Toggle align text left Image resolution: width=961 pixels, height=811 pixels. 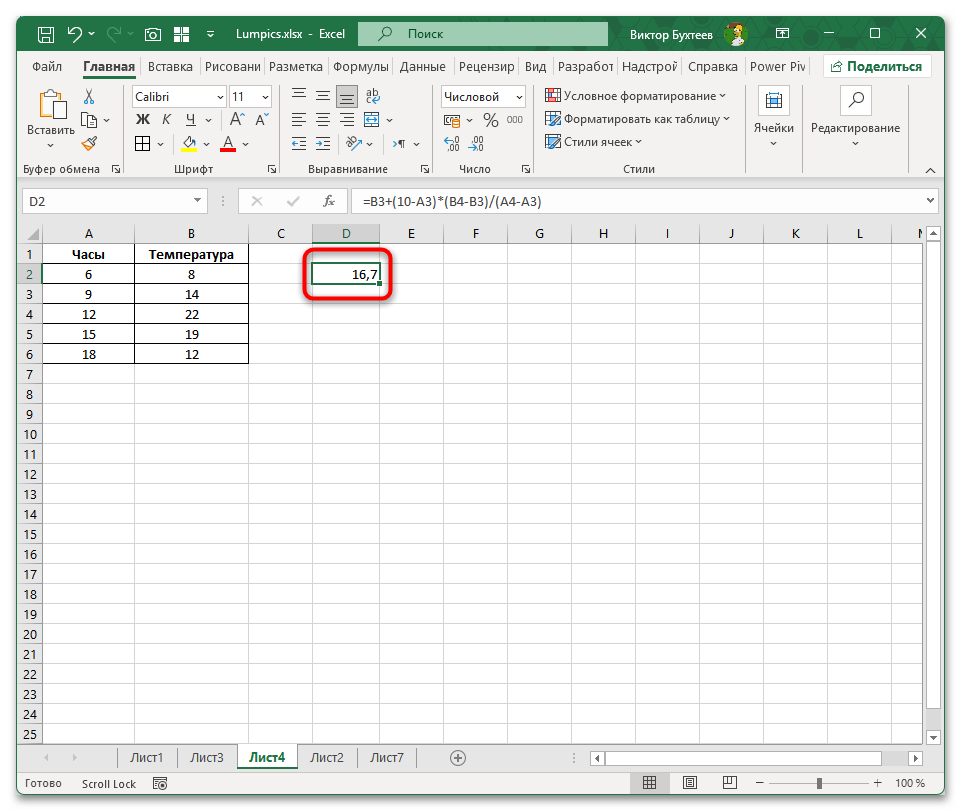[298, 120]
